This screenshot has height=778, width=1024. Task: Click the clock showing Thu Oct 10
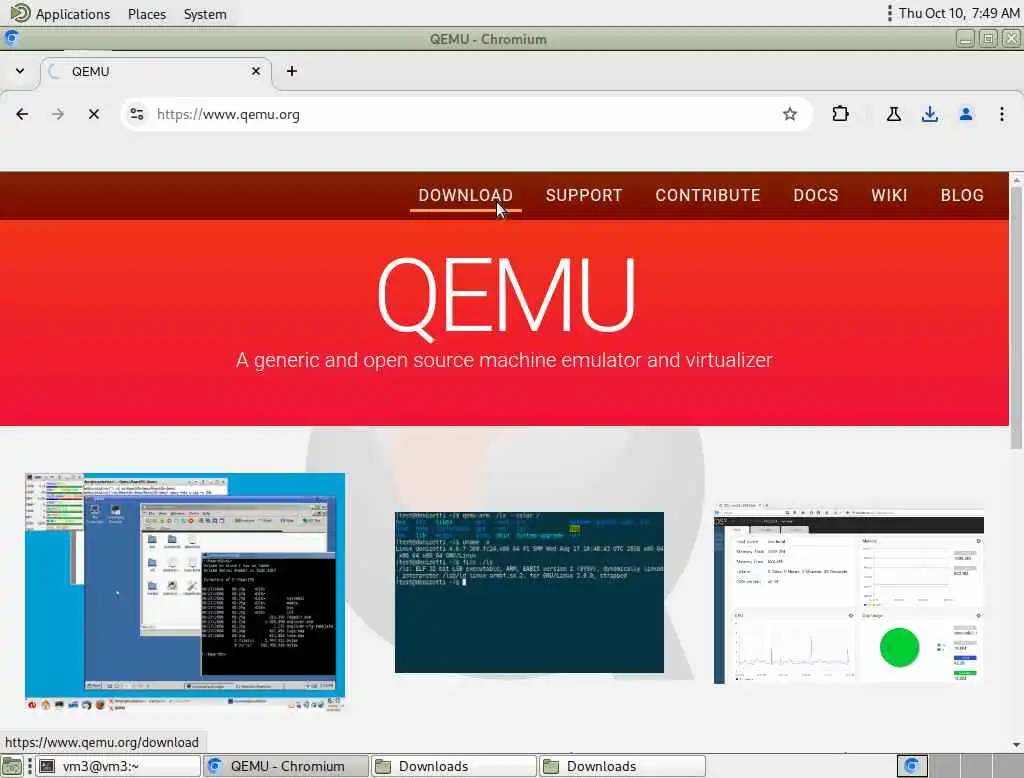pyautogui.click(x=959, y=13)
